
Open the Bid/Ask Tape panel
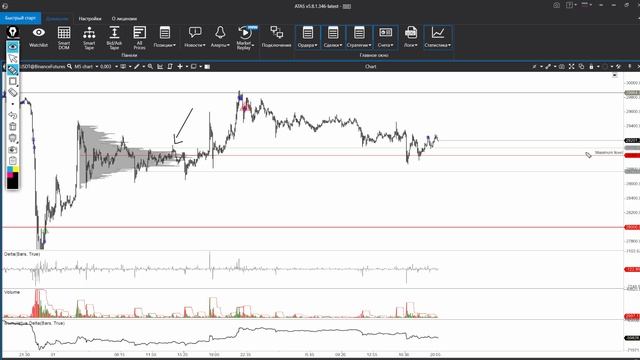pyautogui.click(x=114, y=38)
